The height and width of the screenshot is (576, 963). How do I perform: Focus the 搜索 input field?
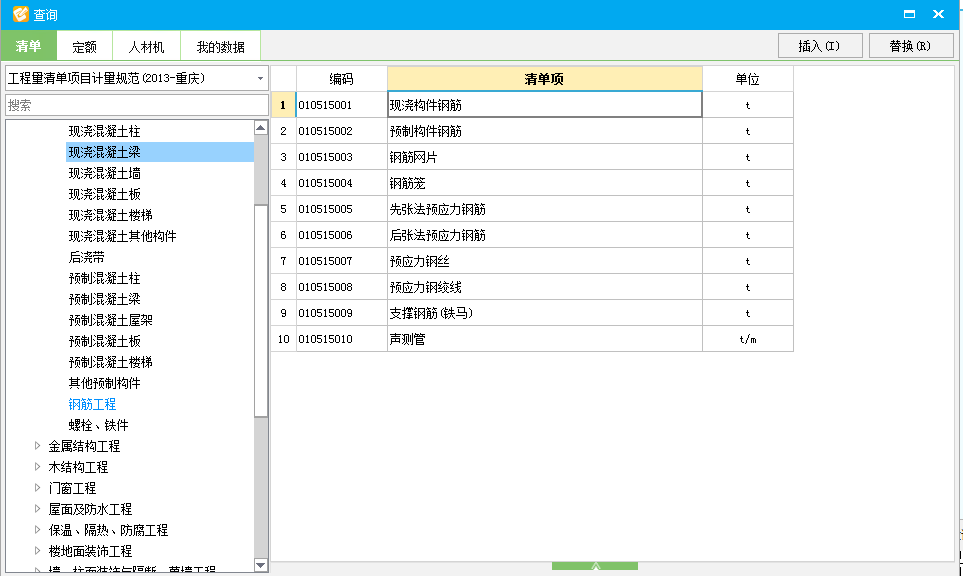coord(137,105)
